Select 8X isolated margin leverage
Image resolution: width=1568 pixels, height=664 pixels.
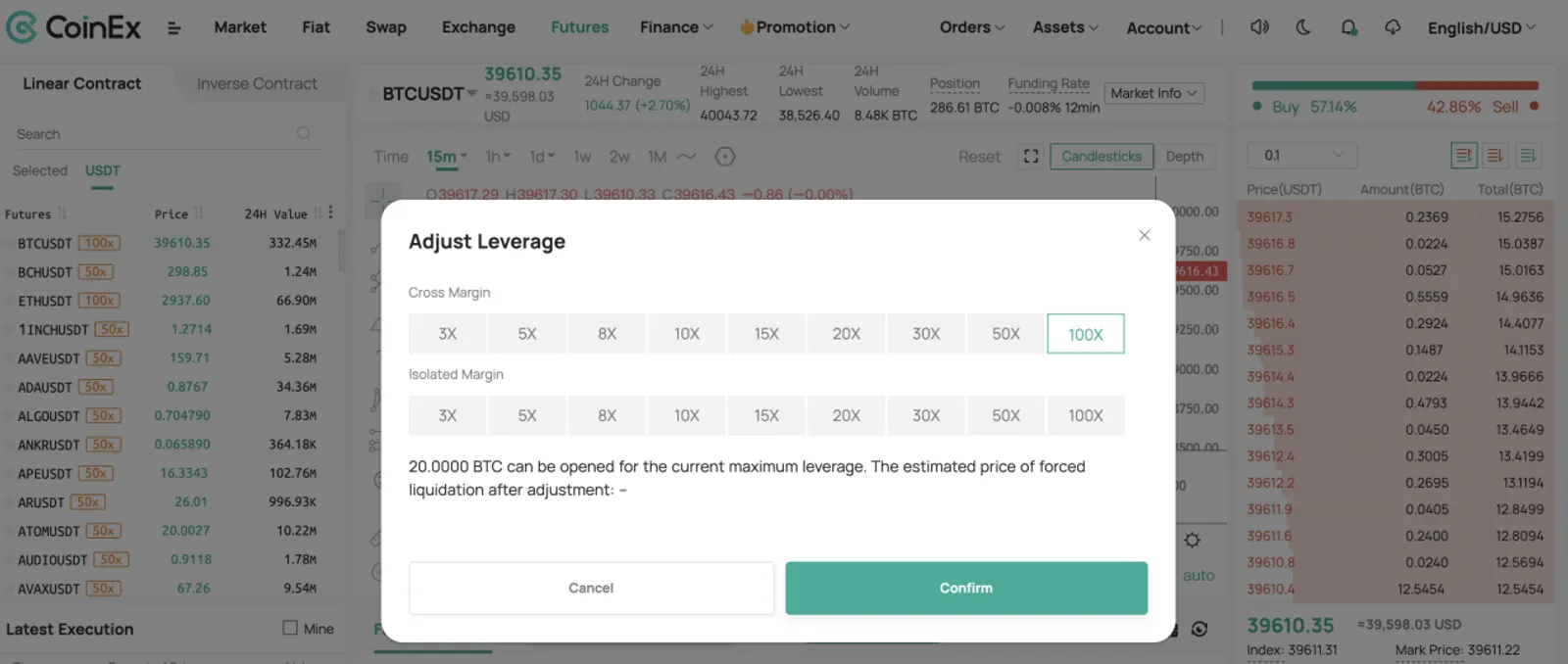tap(608, 415)
